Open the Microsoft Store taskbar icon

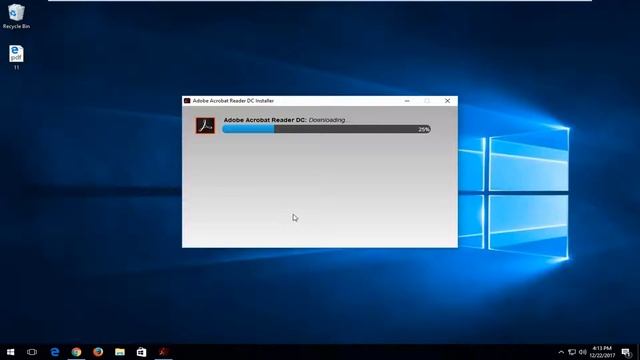tap(141, 352)
